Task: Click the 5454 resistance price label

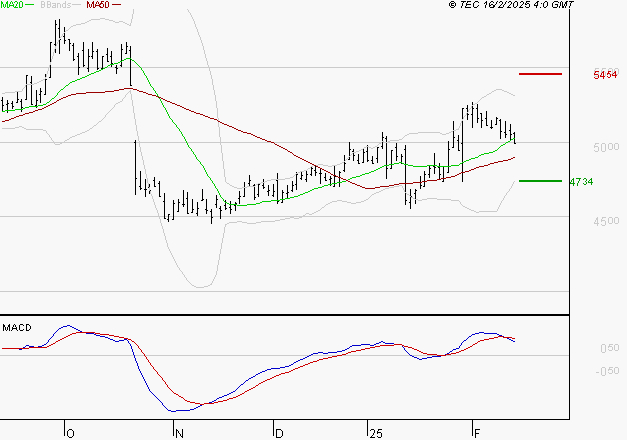Action: coord(604,75)
